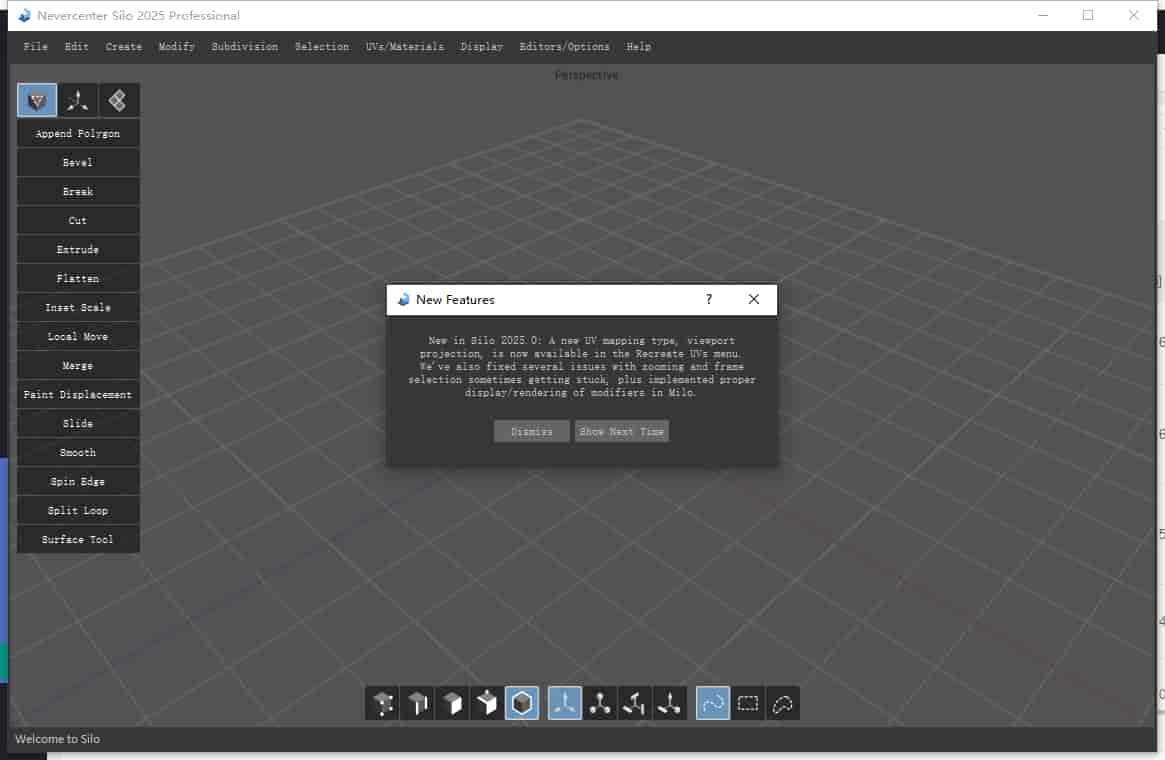The width and height of the screenshot is (1165, 760).
Task: Switch to edge selection mode icon
Action: [417, 704]
